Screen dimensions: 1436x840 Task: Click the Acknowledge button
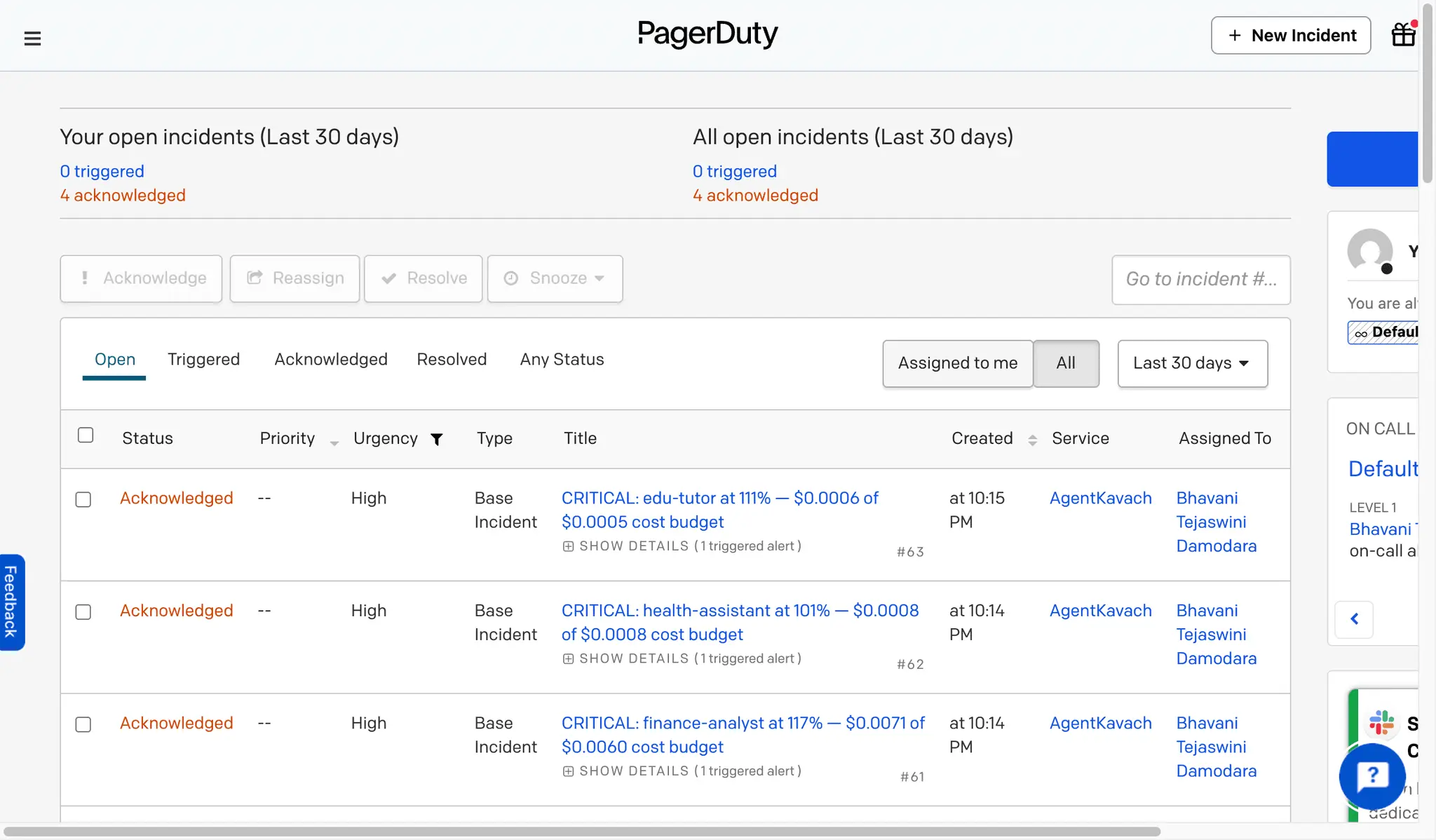141,278
